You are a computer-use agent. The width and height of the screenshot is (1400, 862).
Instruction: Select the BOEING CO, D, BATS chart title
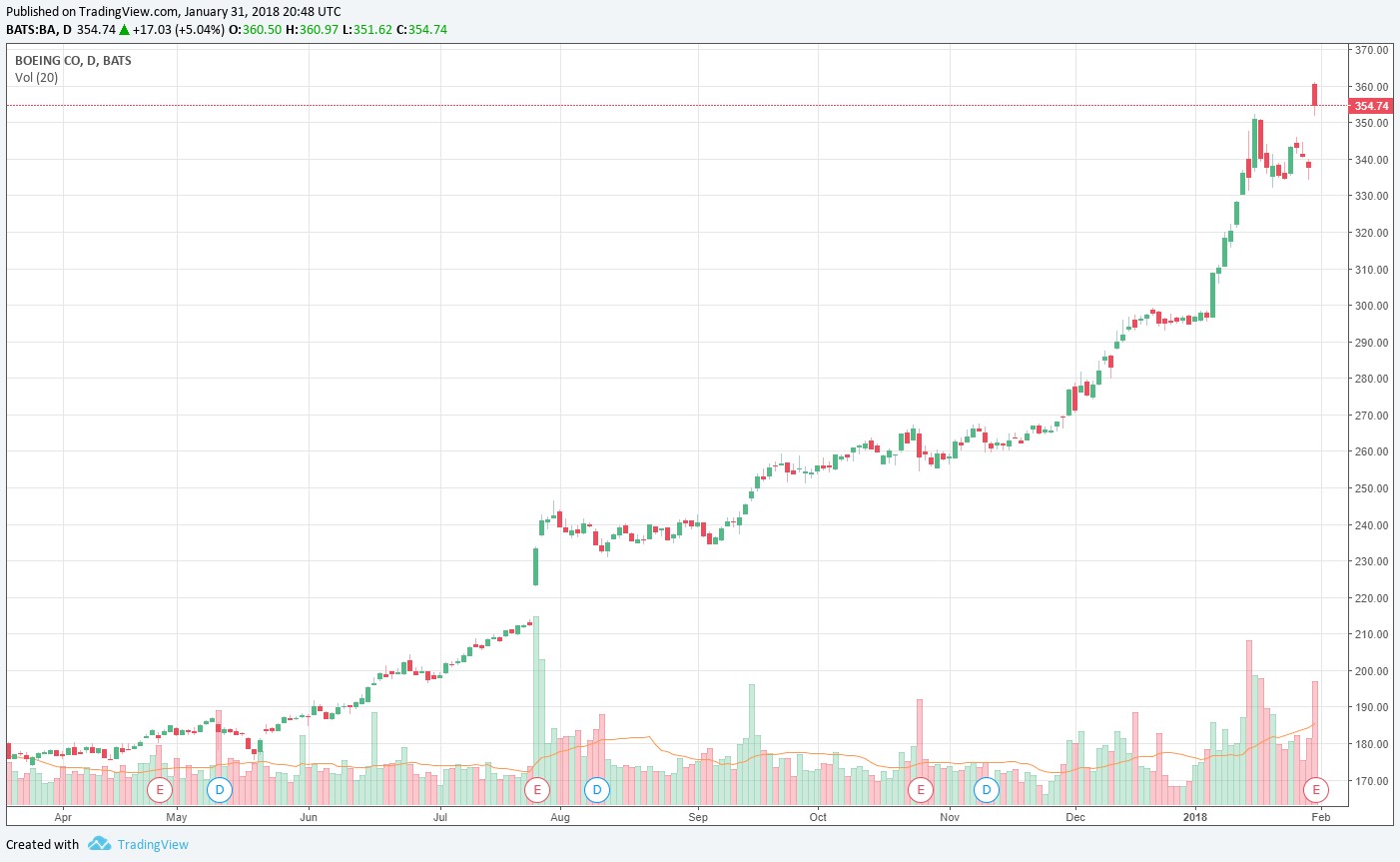pos(73,60)
